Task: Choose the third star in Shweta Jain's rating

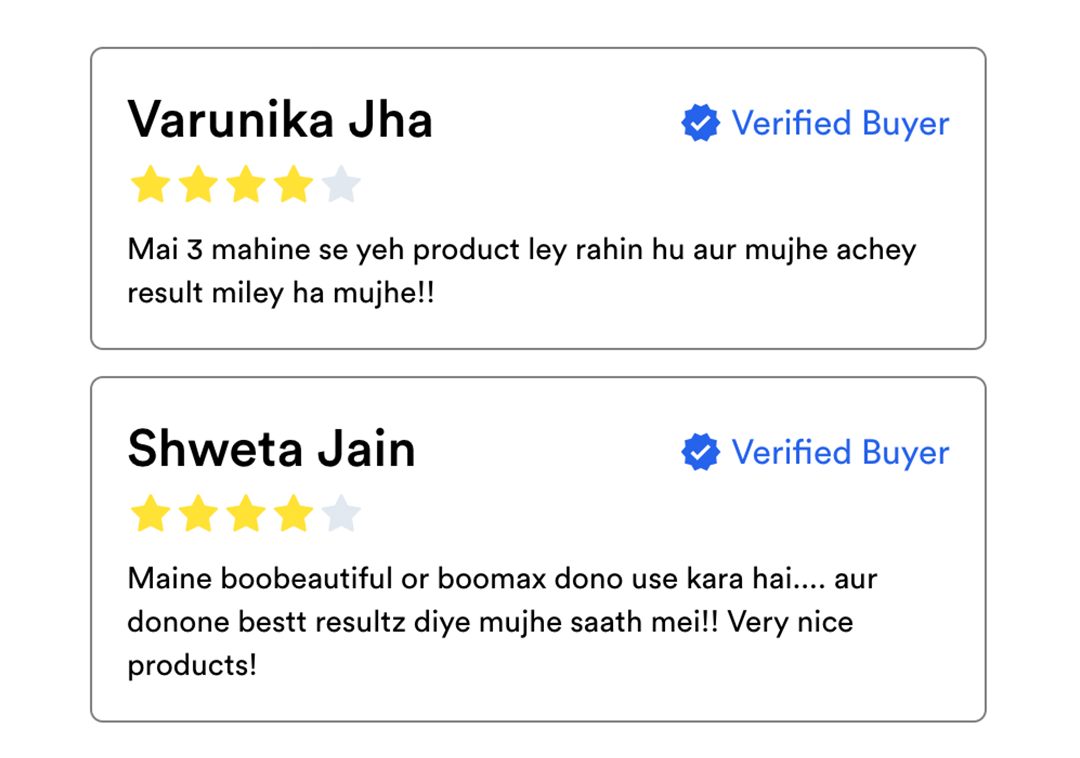Action: [245, 515]
